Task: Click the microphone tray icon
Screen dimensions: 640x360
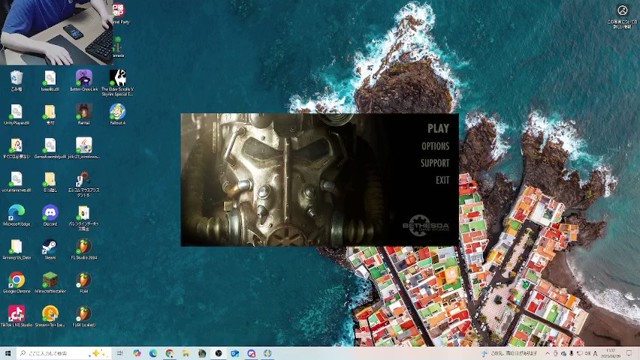Action: pyautogui.click(x=571, y=353)
